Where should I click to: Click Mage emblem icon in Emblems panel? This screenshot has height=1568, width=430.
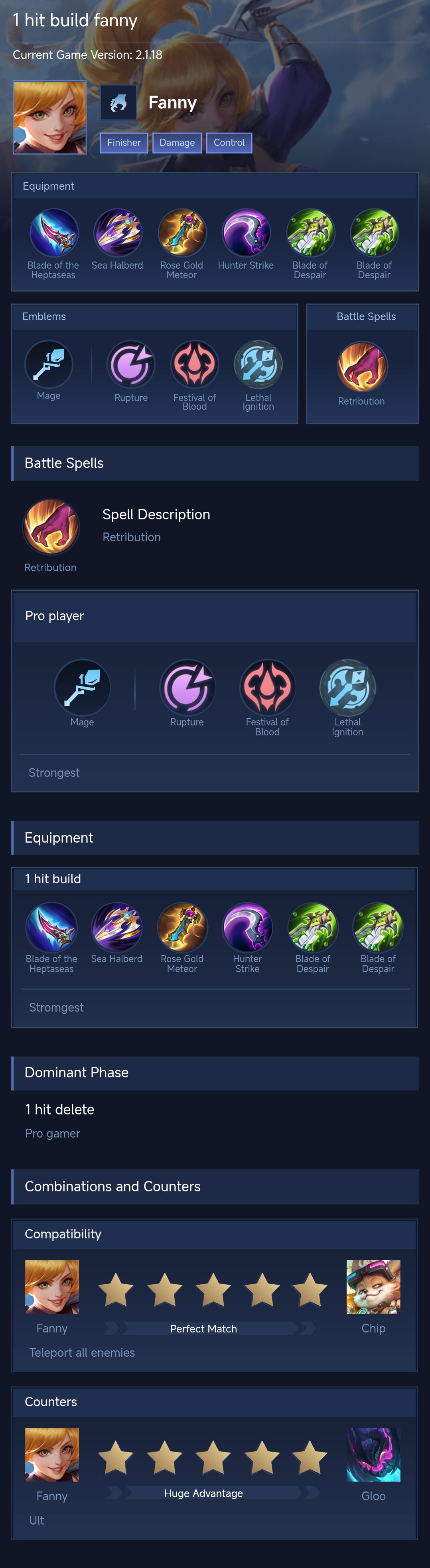coord(49,364)
